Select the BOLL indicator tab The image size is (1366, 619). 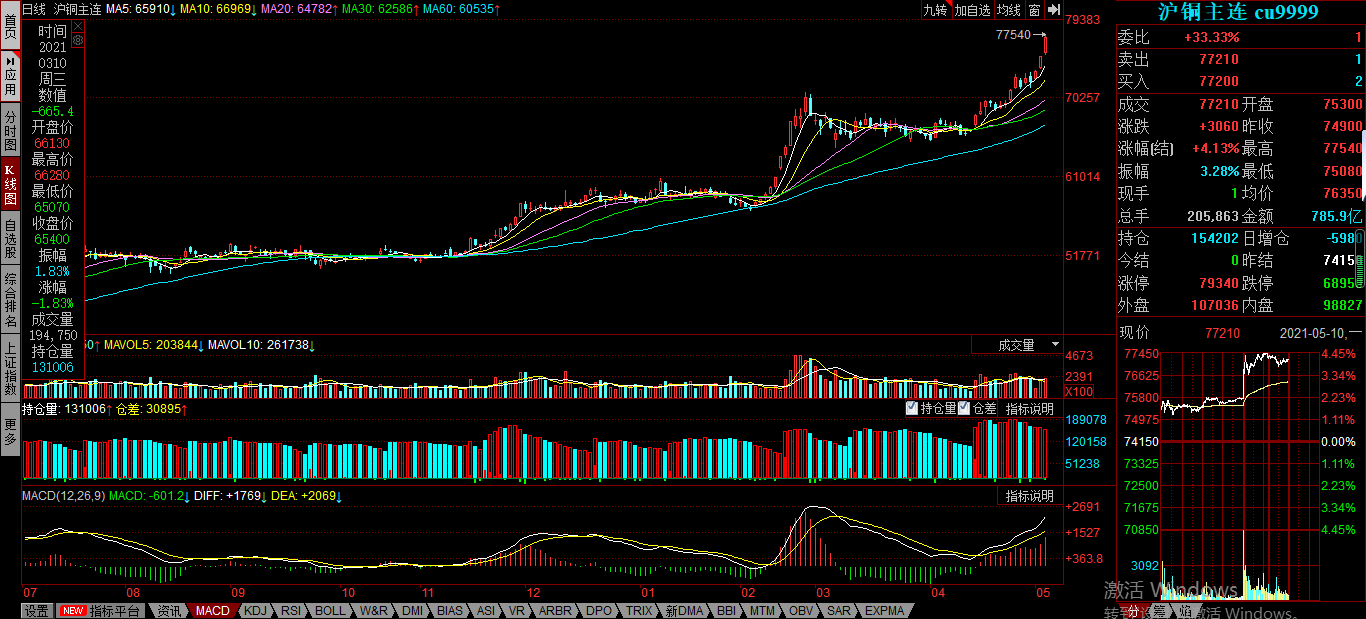tap(330, 611)
